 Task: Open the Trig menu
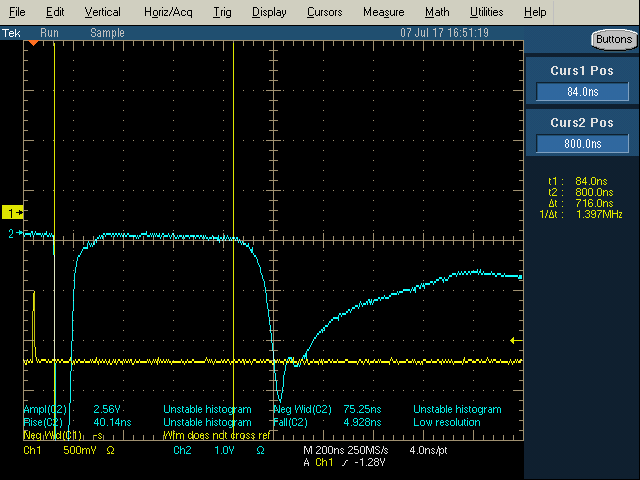(x=222, y=12)
